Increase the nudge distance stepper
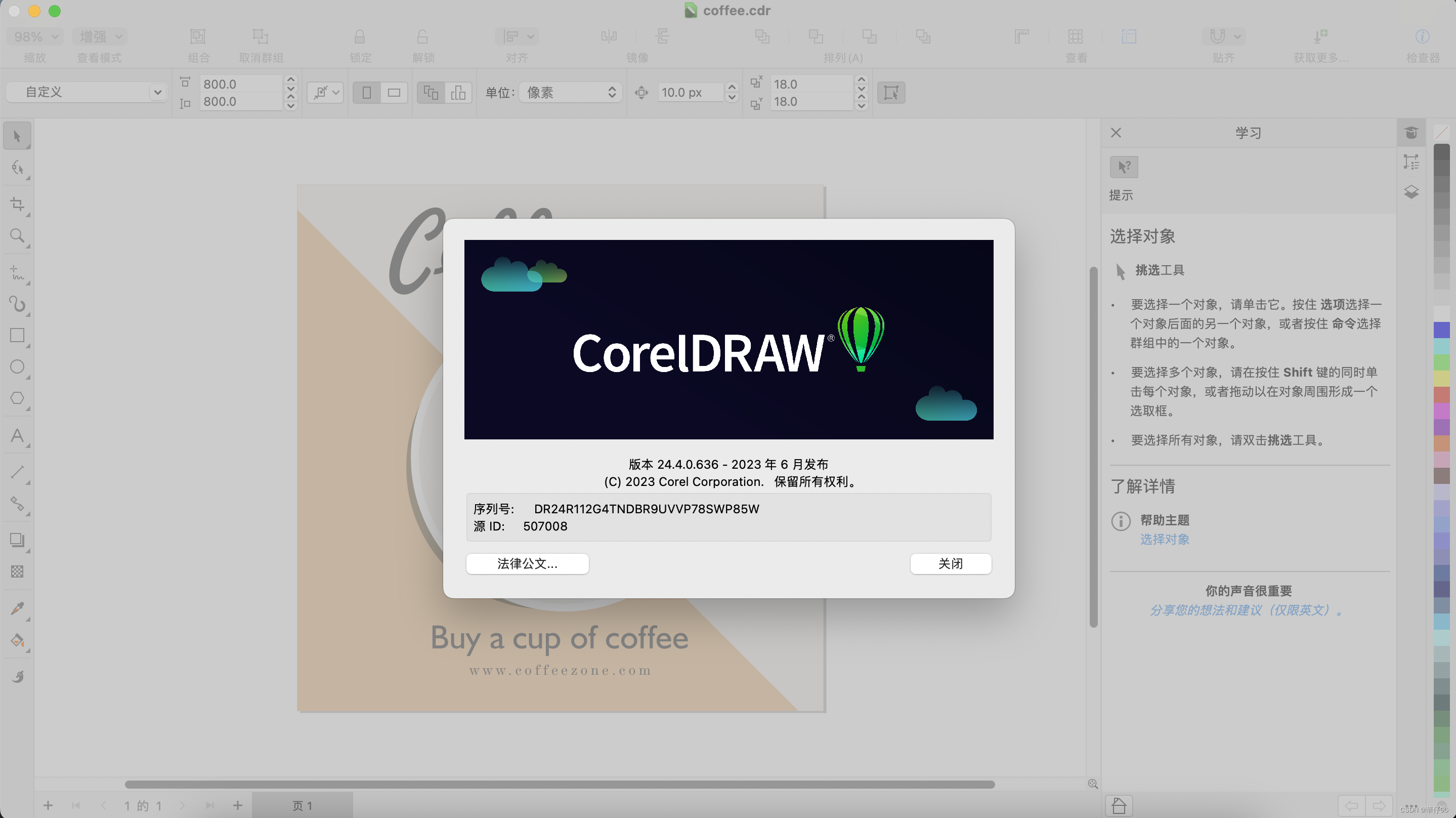Image resolution: width=1456 pixels, height=818 pixels. click(732, 88)
